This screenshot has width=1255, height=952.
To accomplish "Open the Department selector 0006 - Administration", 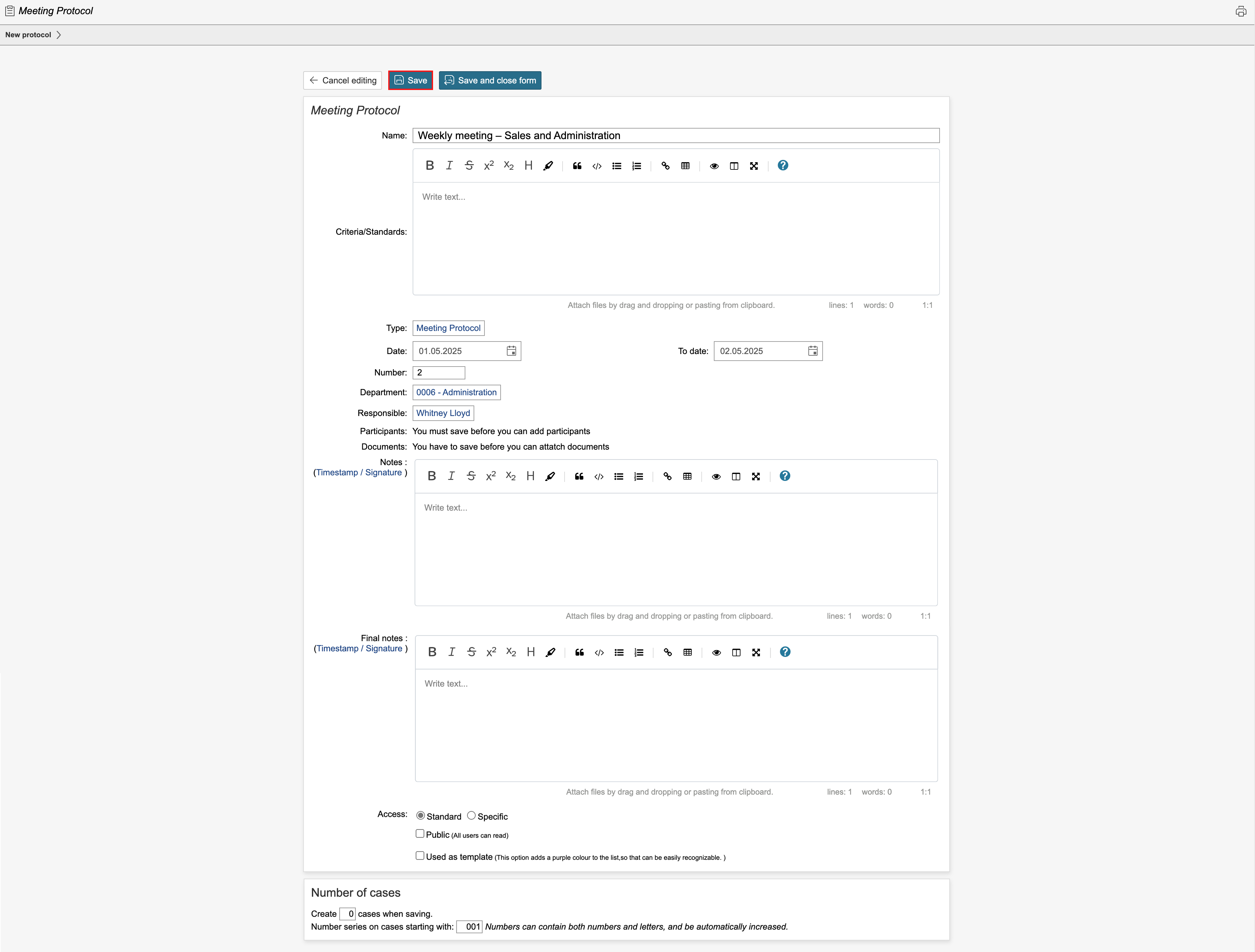I will (456, 393).
